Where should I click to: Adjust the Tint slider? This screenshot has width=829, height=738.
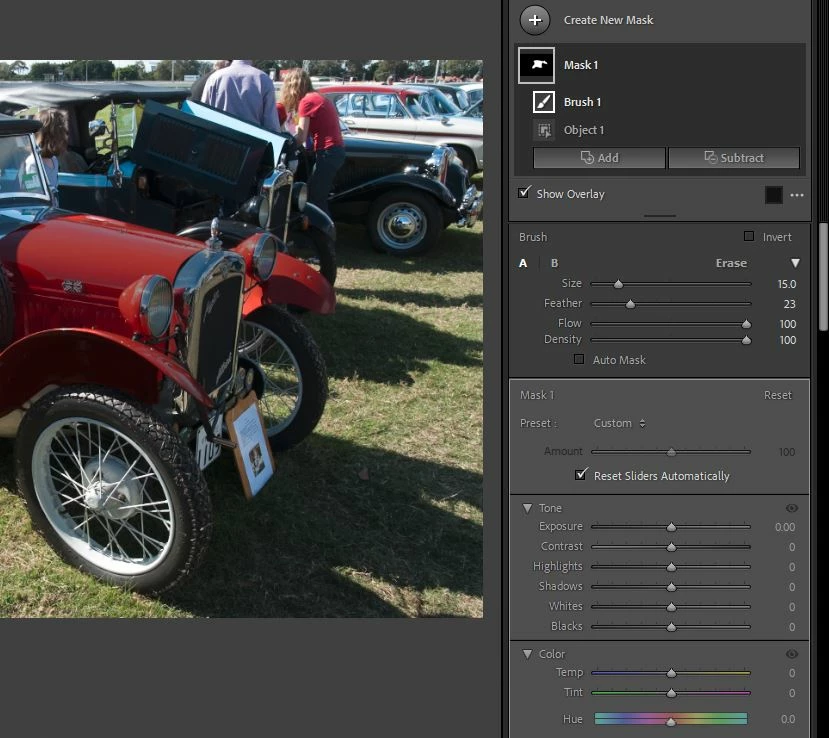click(670, 693)
